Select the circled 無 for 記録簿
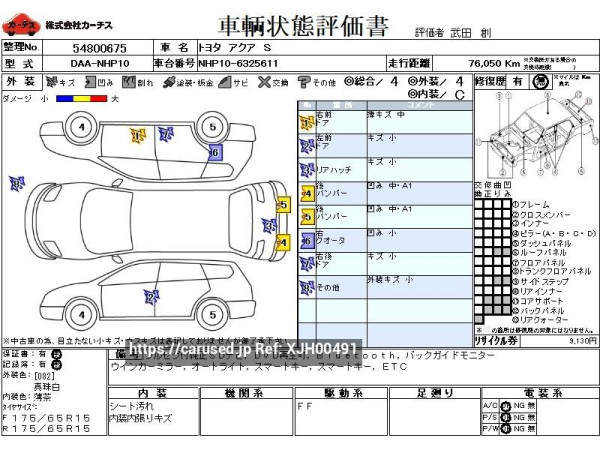This screenshot has width=600, height=450. pyautogui.click(x=57, y=365)
